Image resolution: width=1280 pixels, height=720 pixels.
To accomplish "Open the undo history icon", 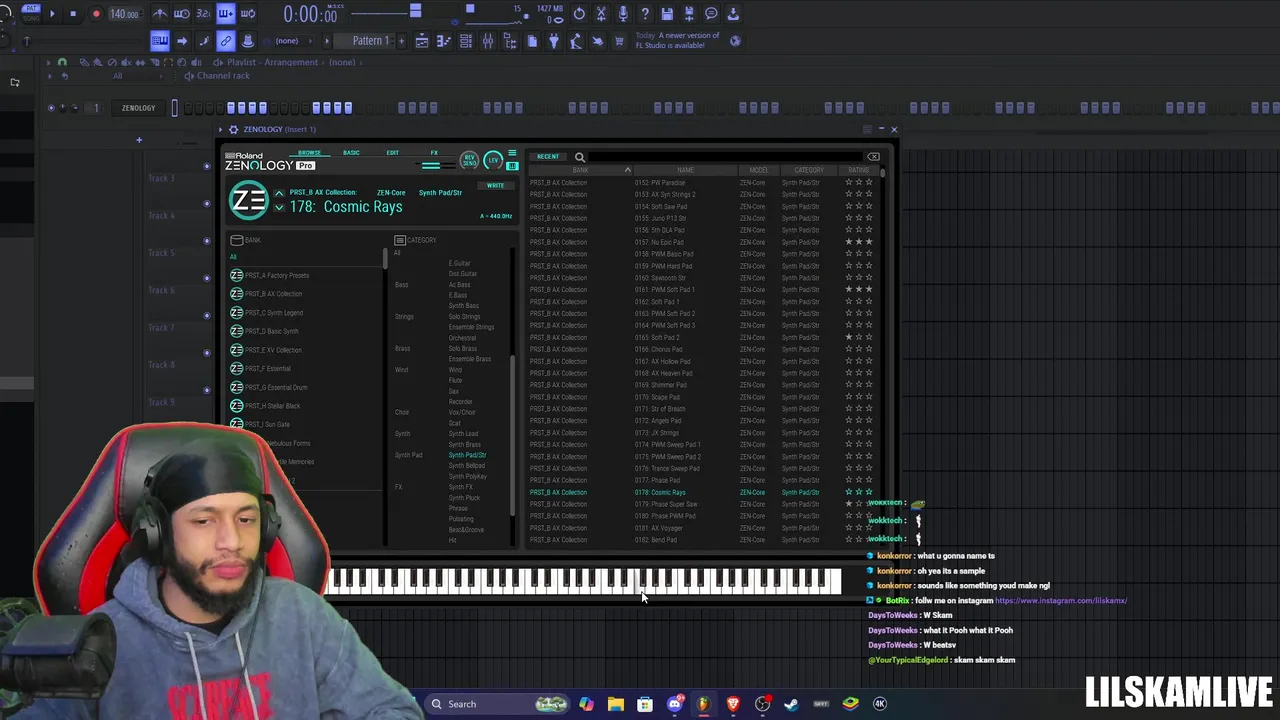I will point(579,14).
